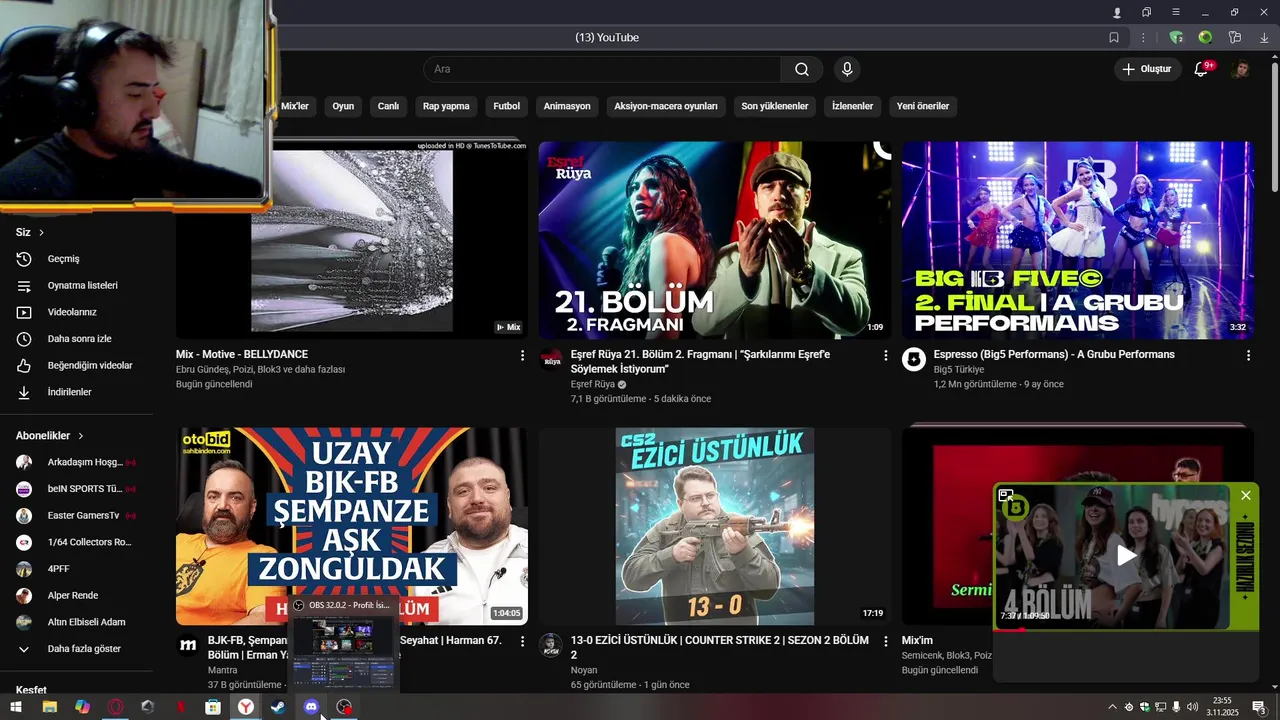1280x720 pixels.
Task: Select the Oyun filter chip
Action: pyautogui.click(x=343, y=106)
